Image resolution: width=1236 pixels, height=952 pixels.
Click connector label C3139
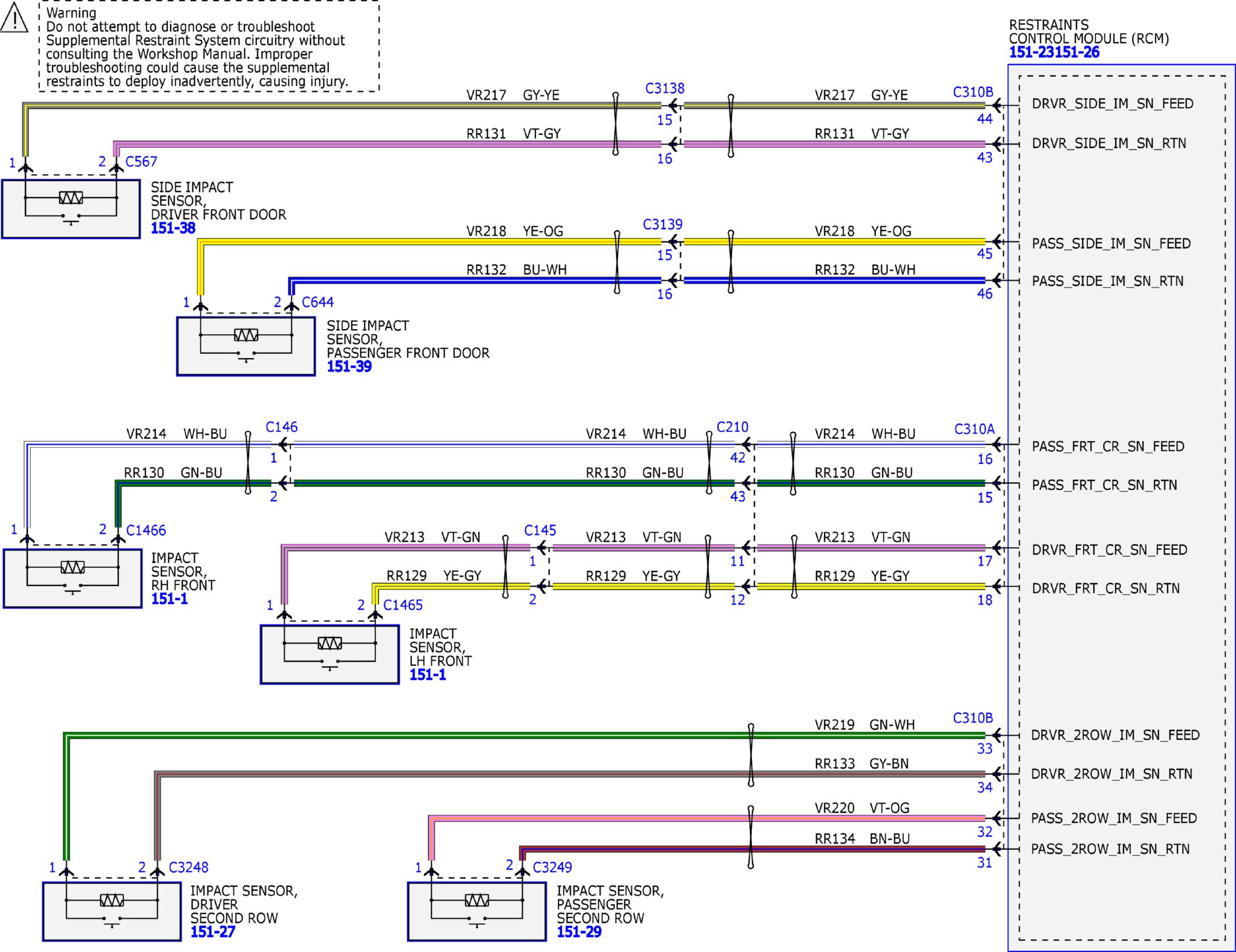663,225
